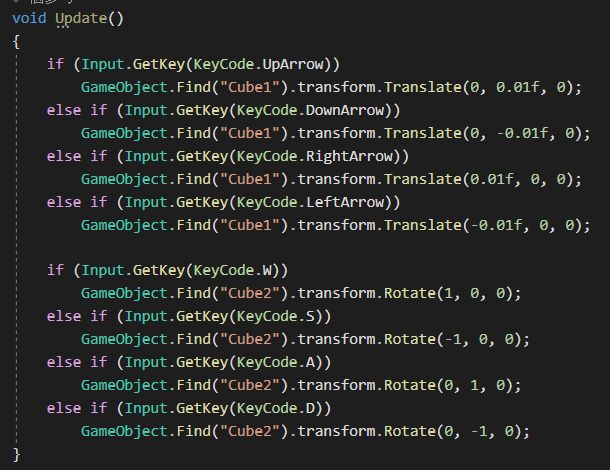Click the closing brace at the bottom

(x=17, y=454)
